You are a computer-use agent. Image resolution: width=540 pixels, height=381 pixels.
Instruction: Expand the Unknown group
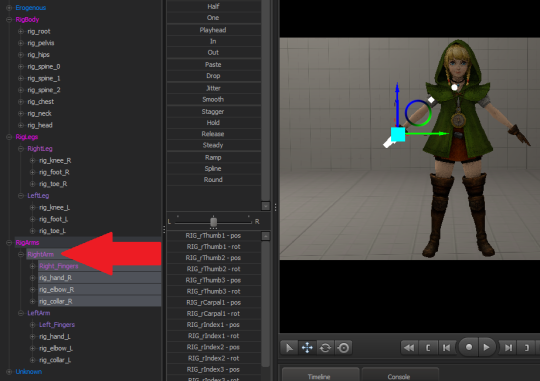click(9, 372)
